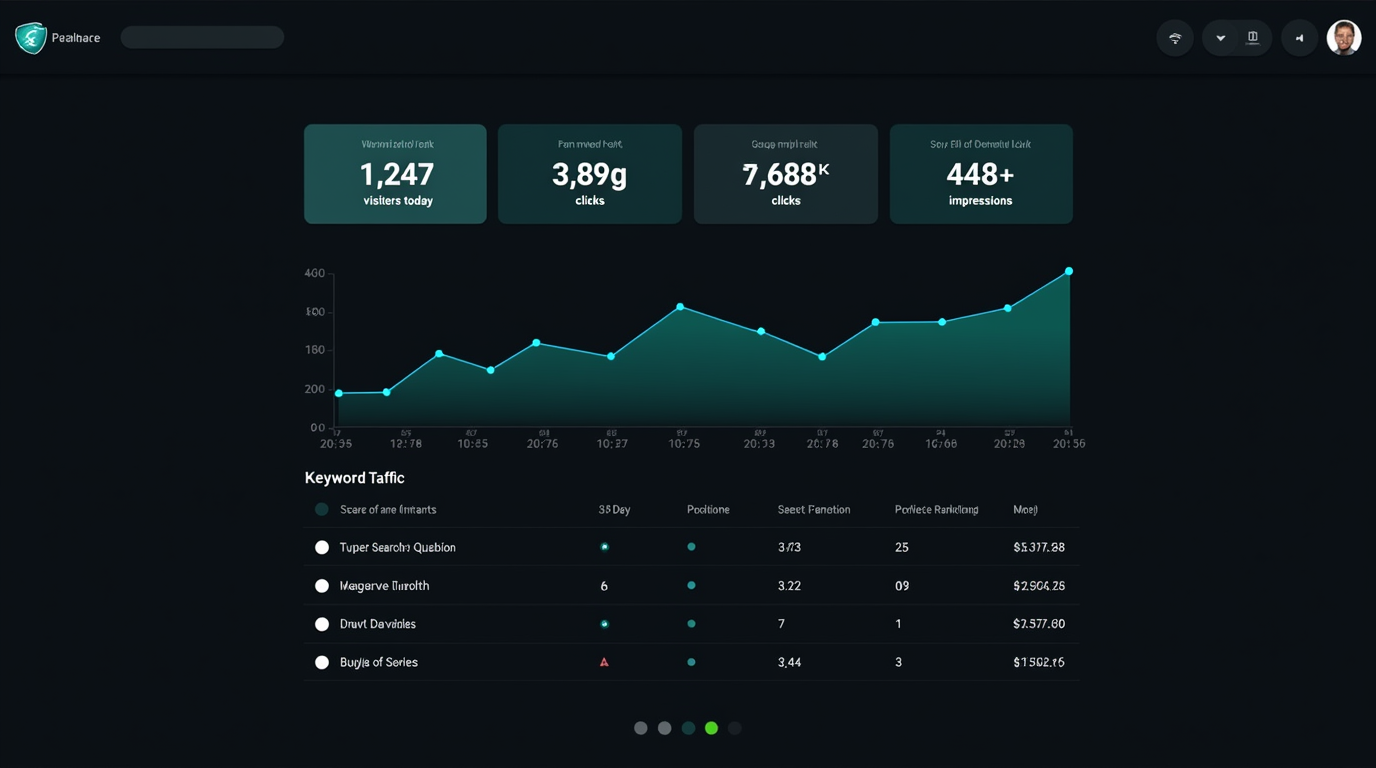
Task: Click the search input field in the header
Action: 202,36
